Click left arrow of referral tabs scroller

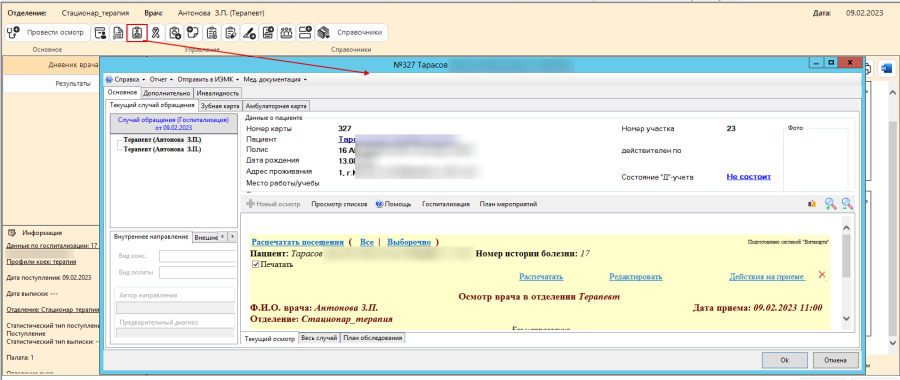coord(223,236)
